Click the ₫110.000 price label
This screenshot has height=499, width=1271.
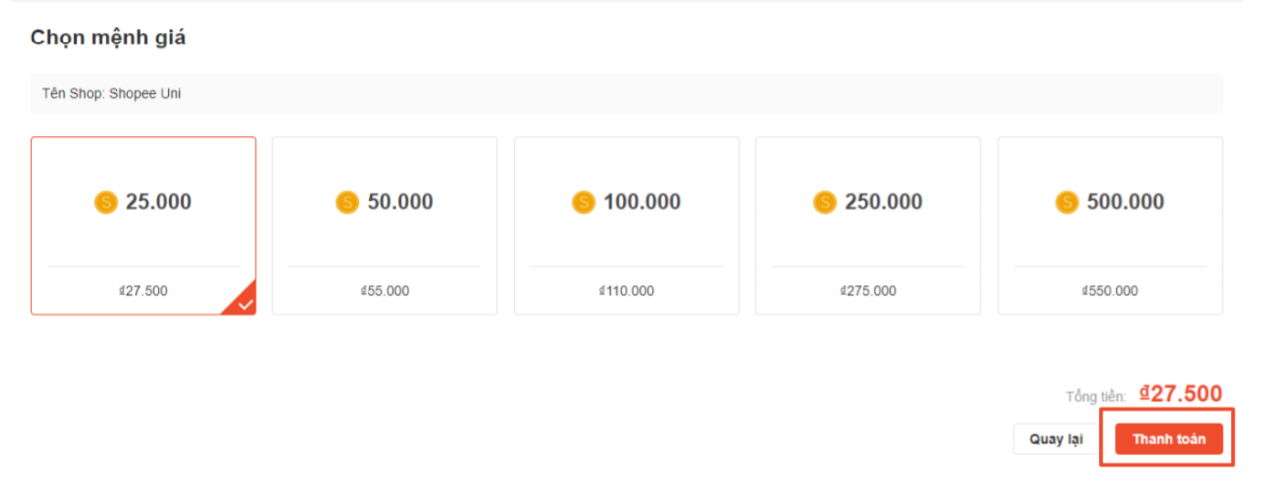627,291
